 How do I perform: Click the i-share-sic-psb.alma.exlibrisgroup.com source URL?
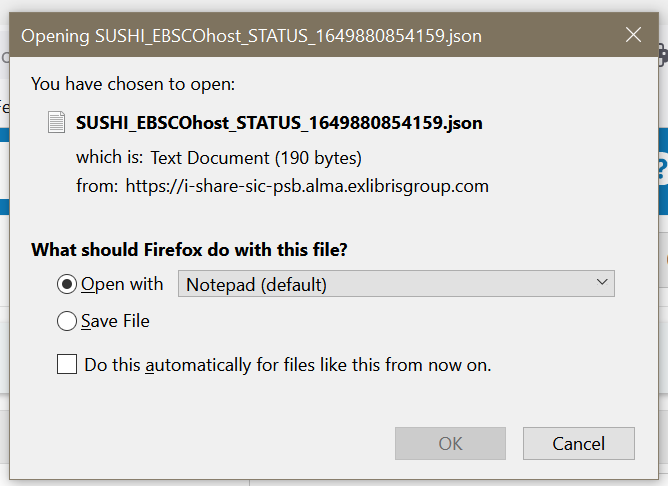pos(307,186)
